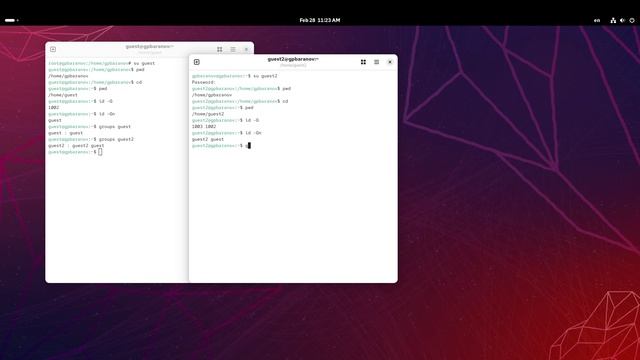Click the guest2@gpbaranov window title
The height and width of the screenshot is (360, 640).
293,59
